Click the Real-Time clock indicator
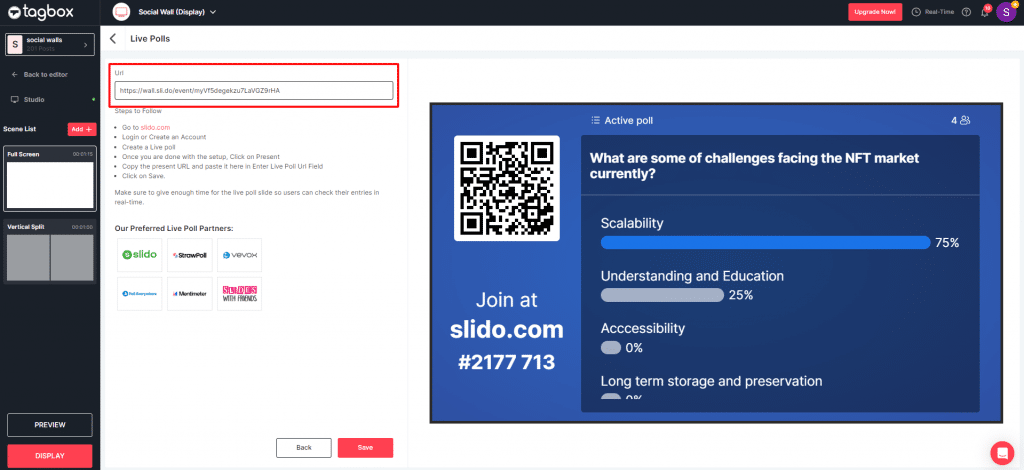 click(933, 12)
